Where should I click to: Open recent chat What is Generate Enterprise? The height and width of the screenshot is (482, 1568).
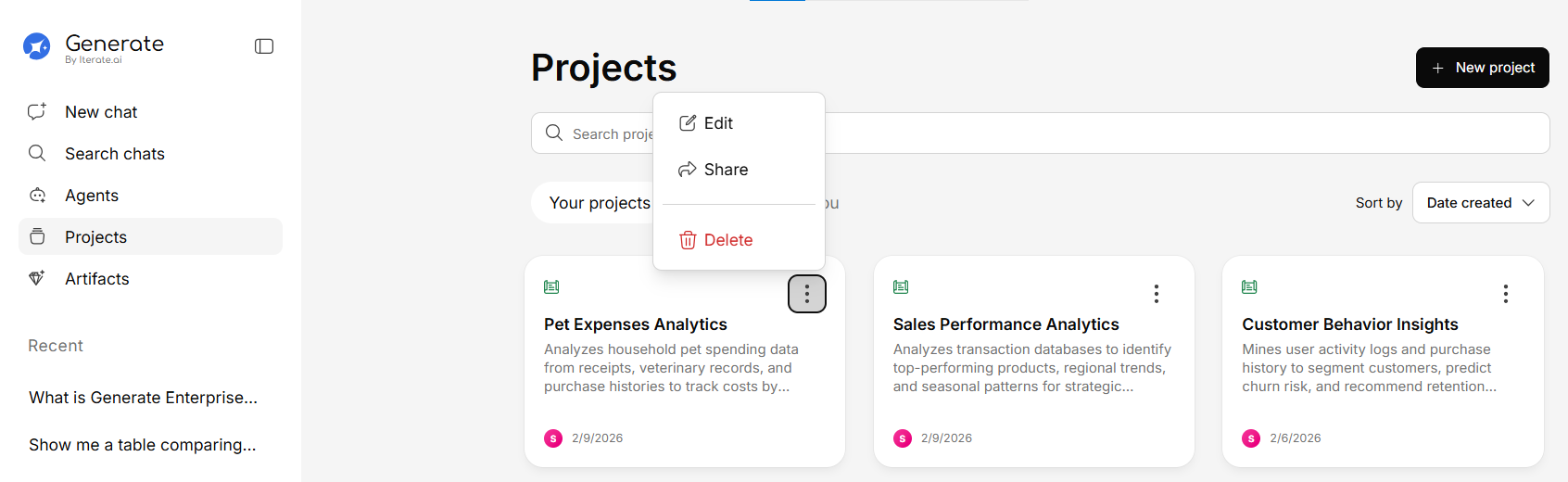pyautogui.click(x=143, y=398)
